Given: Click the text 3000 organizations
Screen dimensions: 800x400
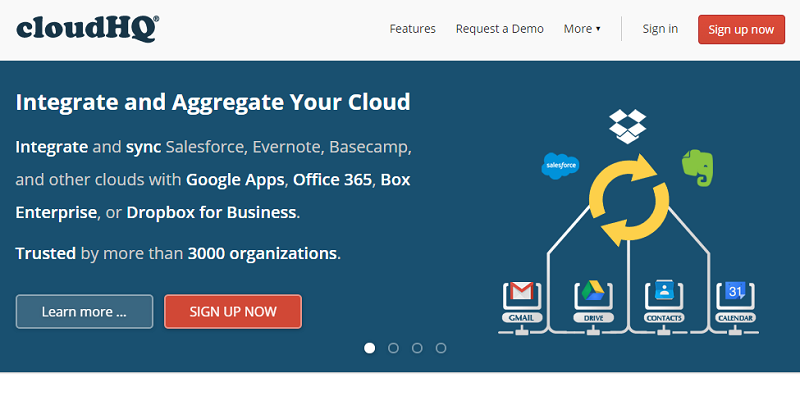Looking at the screenshot, I should coord(262,253).
